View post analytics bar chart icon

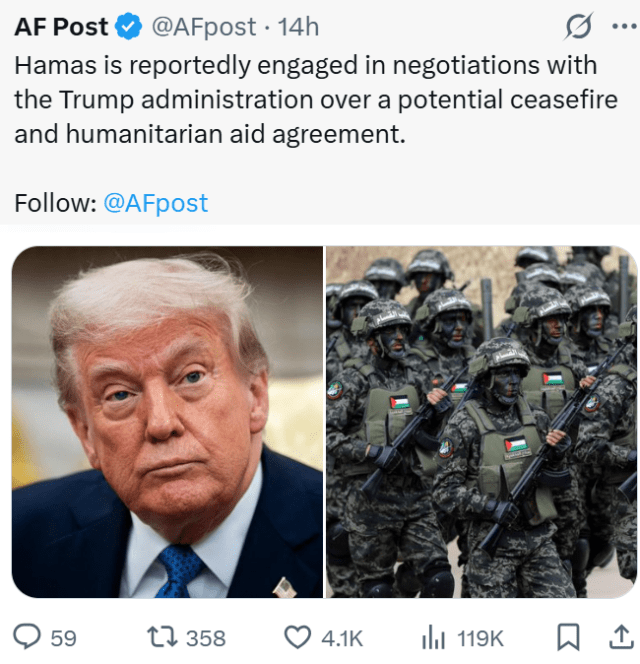point(433,637)
